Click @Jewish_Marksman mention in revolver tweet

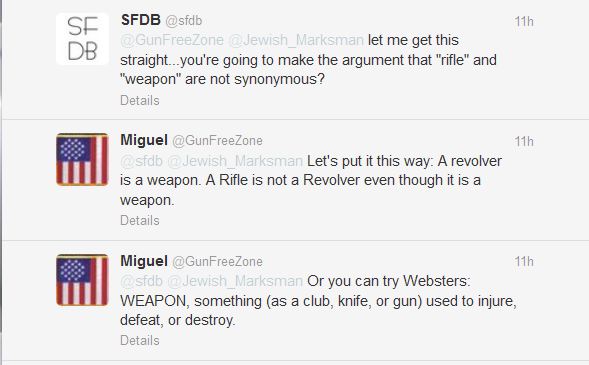(x=235, y=161)
